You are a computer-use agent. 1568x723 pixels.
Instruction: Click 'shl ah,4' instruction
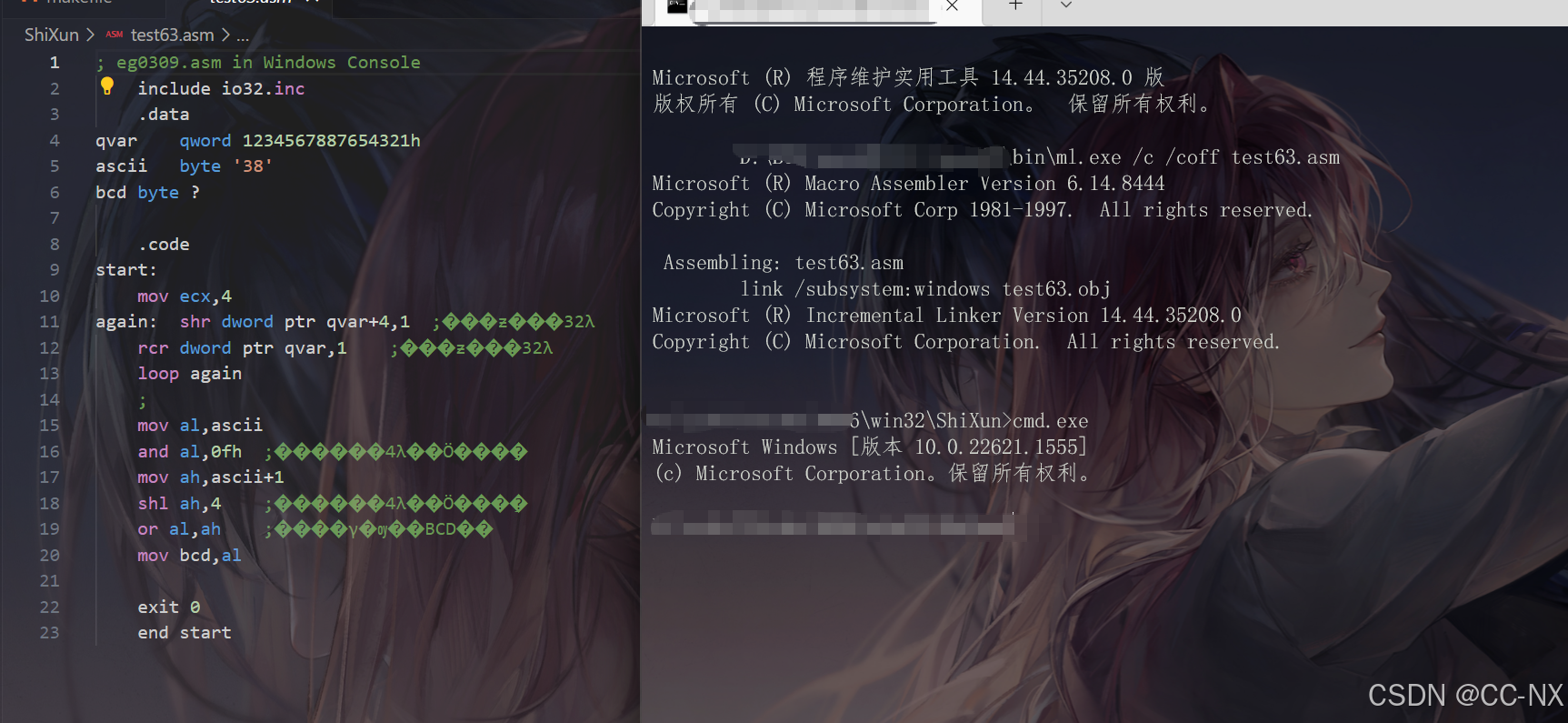[x=179, y=504]
